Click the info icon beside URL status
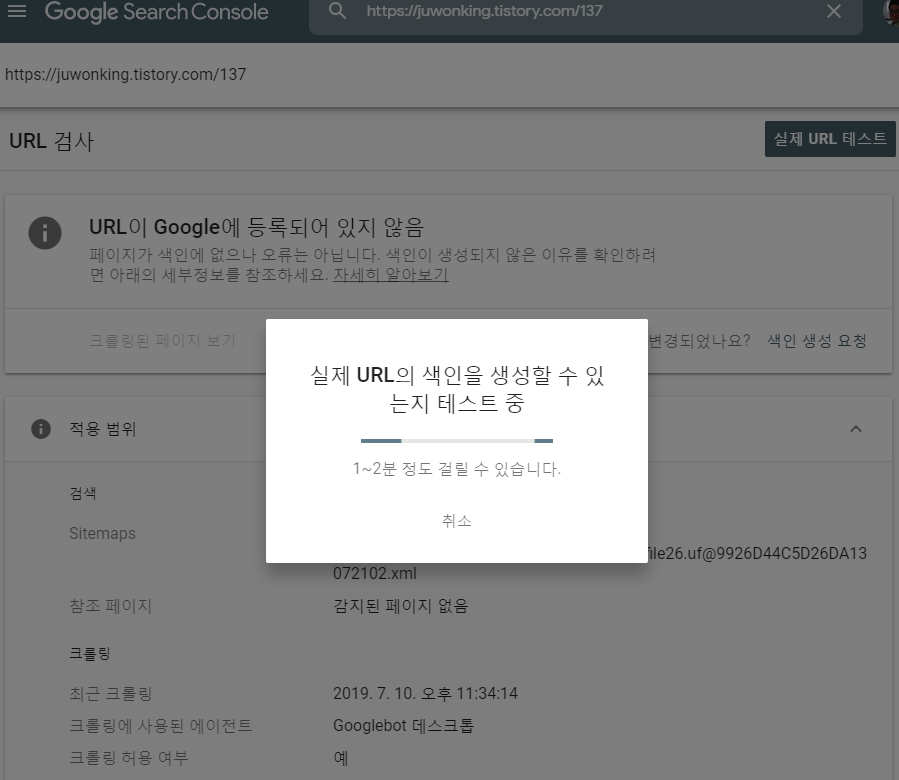 pyautogui.click(x=45, y=233)
